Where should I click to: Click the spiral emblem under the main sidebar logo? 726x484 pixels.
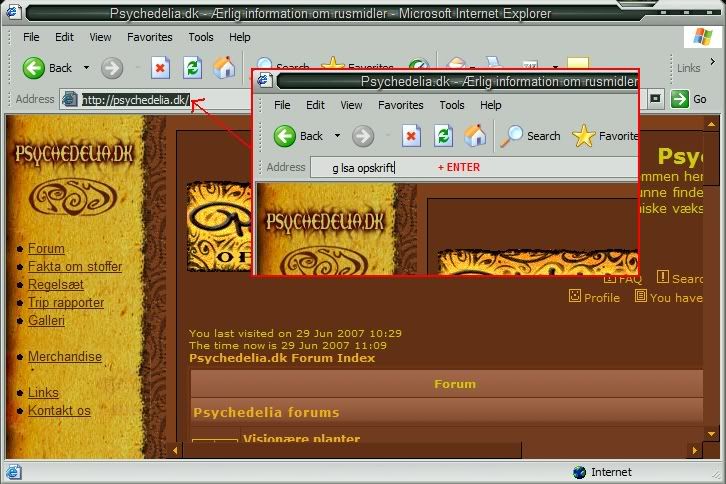point(73,198)
